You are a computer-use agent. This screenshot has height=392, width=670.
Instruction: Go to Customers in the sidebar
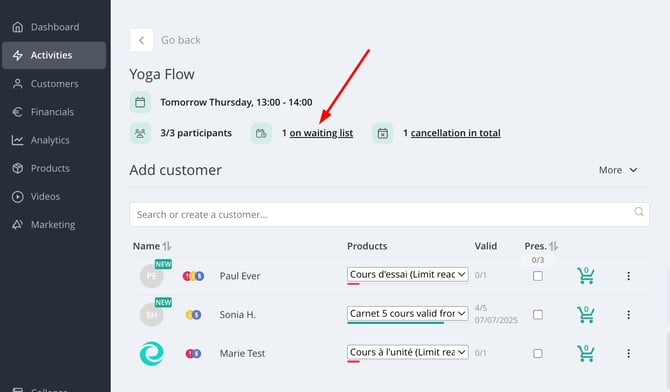tap(54, 84)
